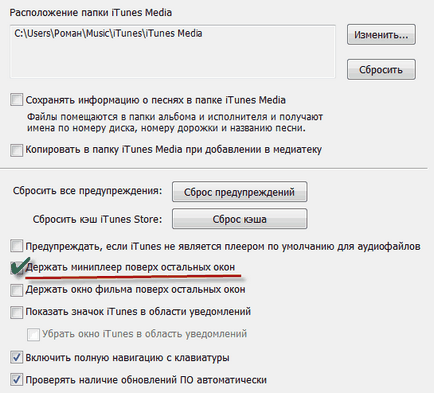Select the iTunes Media folder path field
Viewport: 434px width, 393px height.
(x=173, y=51)
